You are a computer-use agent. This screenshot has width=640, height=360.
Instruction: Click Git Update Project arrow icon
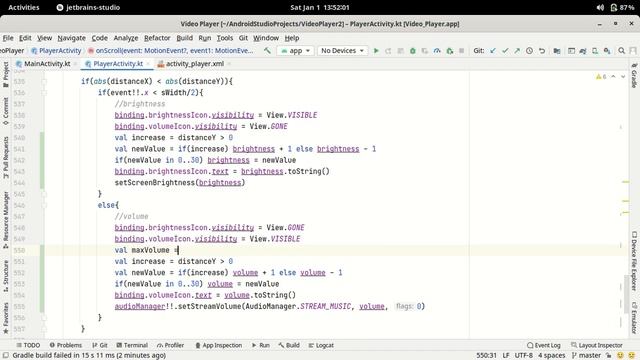pos(493,51)
